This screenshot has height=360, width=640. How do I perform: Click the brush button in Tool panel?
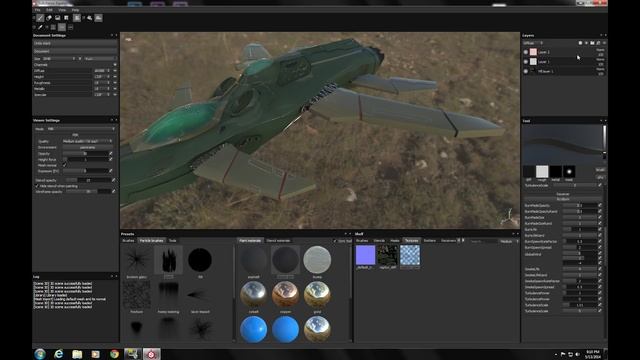click(x=600, y=170)
